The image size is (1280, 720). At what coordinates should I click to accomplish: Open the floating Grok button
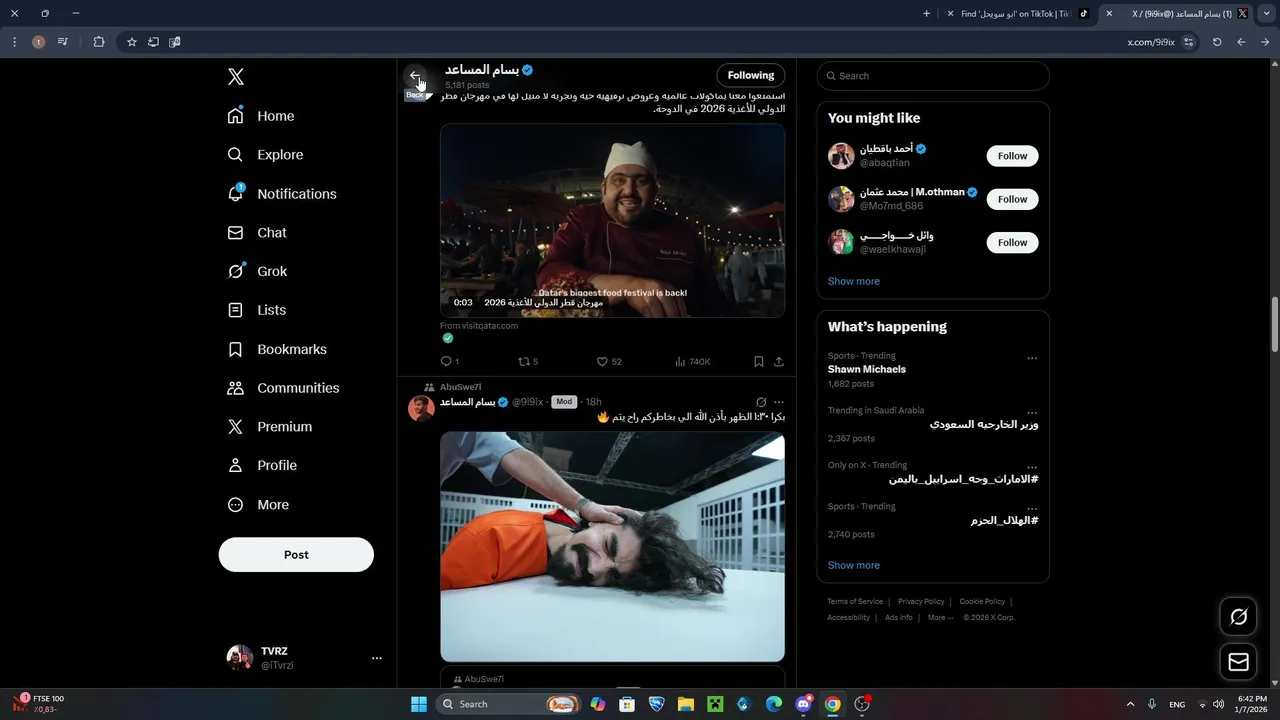pyautogui.click(x=1238, y=617)
